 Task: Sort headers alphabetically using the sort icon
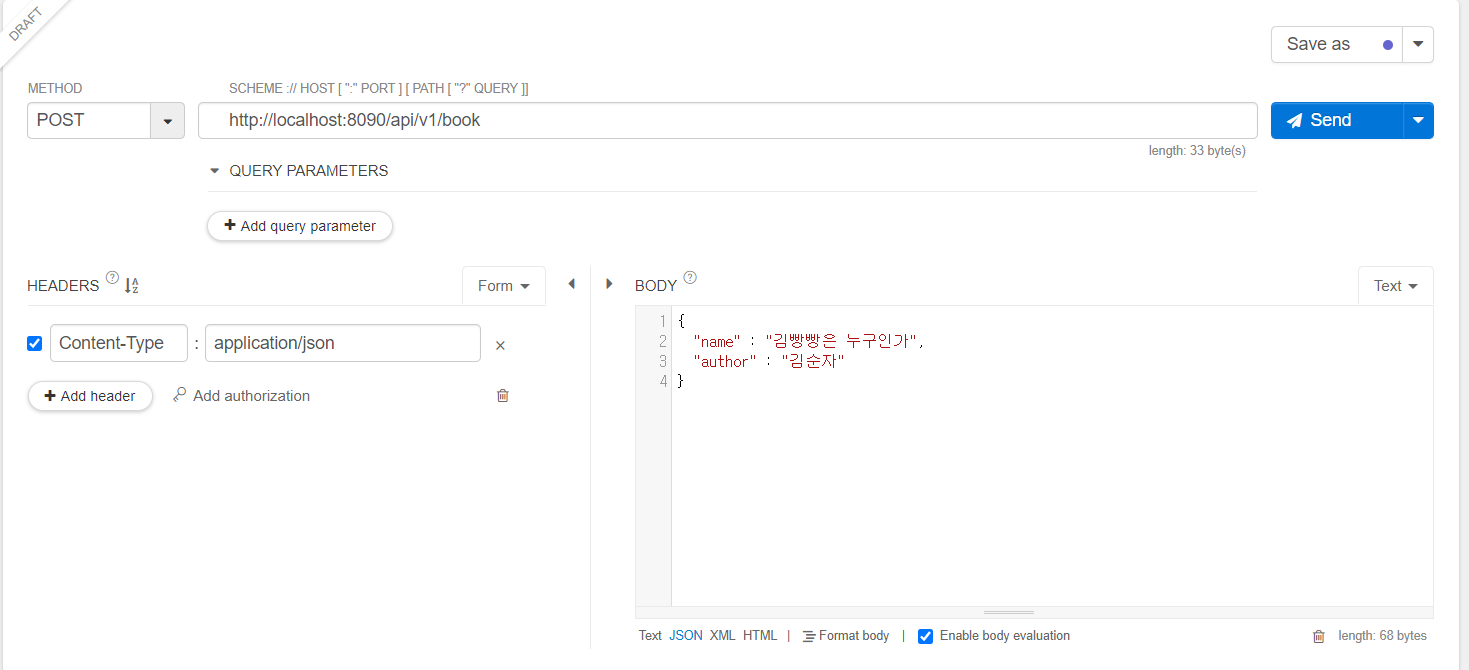[x=131, y=284]
